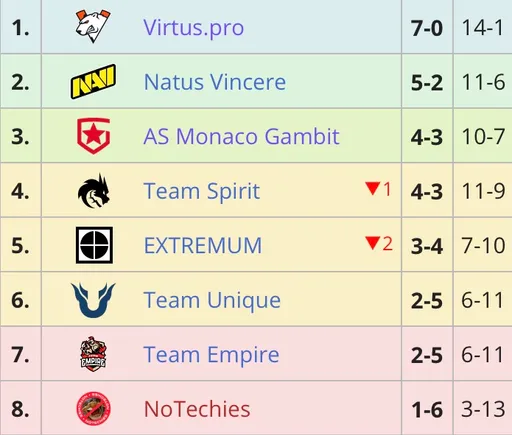Open the red NoTechies link
This screenshot has width=512, height=435.
pos(197,409)
